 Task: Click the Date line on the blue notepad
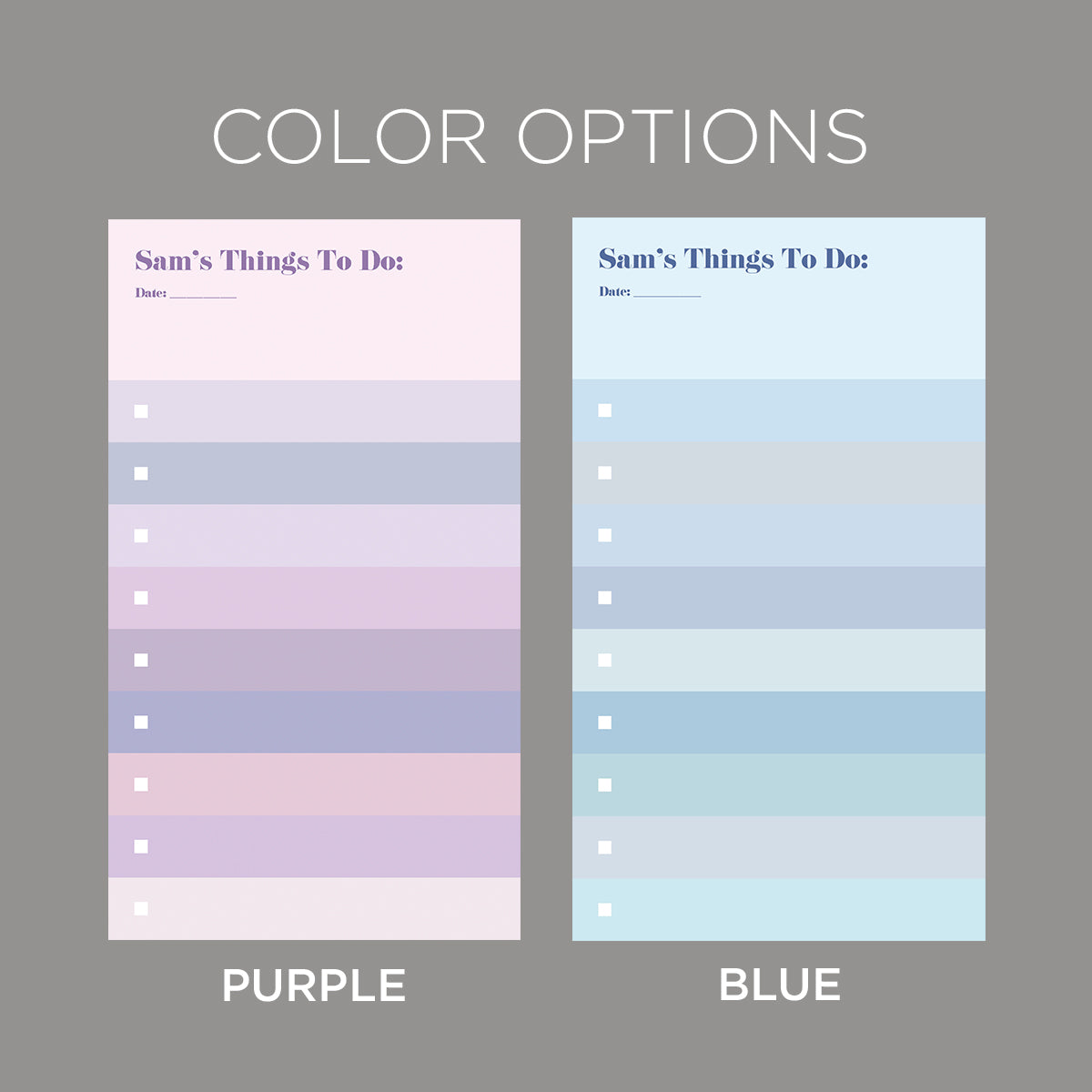(x=666, y=292)
